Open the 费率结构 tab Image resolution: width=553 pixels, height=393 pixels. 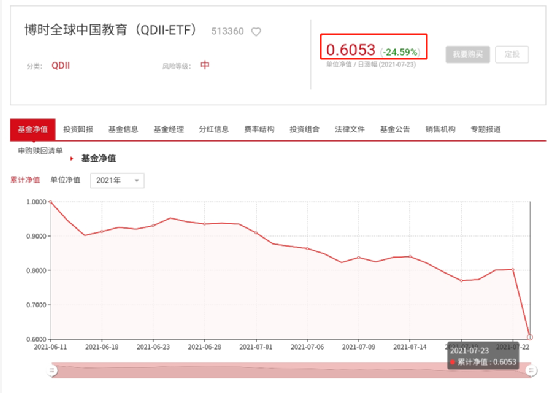(259, 129)
